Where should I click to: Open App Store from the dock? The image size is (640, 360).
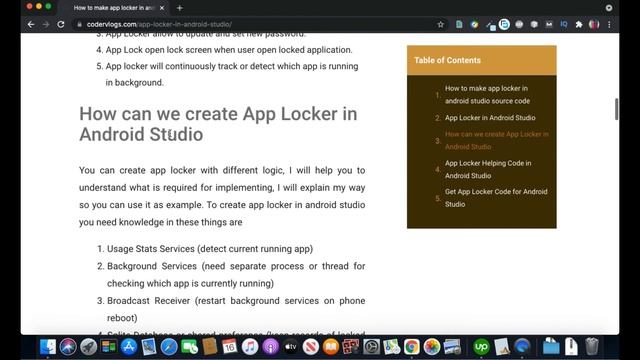pos(129,347)
